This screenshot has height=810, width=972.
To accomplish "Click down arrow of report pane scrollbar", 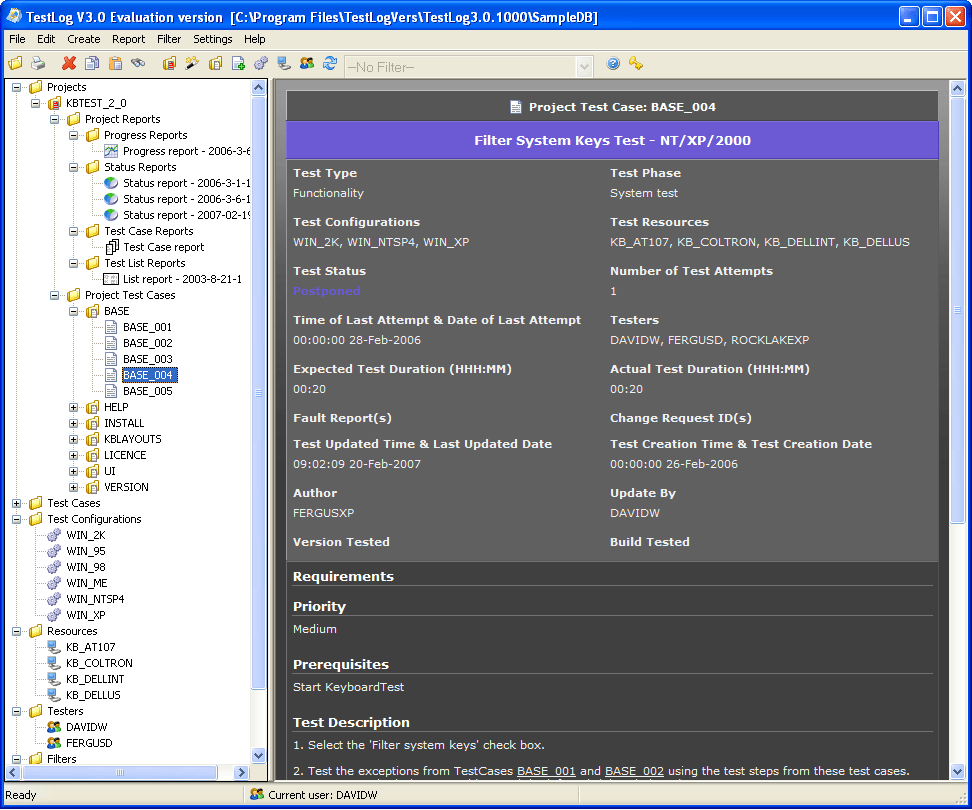I will click(x=957, y=772).
